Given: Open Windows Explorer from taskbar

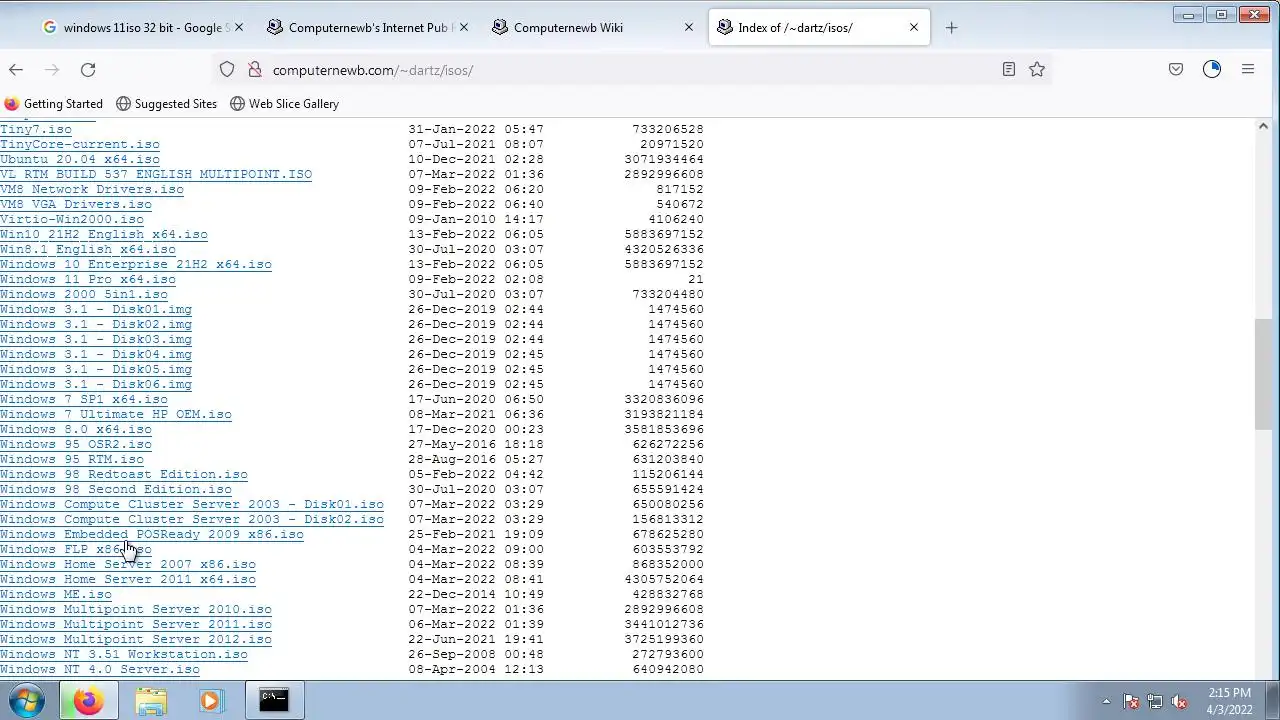Looking at the screenshot, I should tap(151, 701).
